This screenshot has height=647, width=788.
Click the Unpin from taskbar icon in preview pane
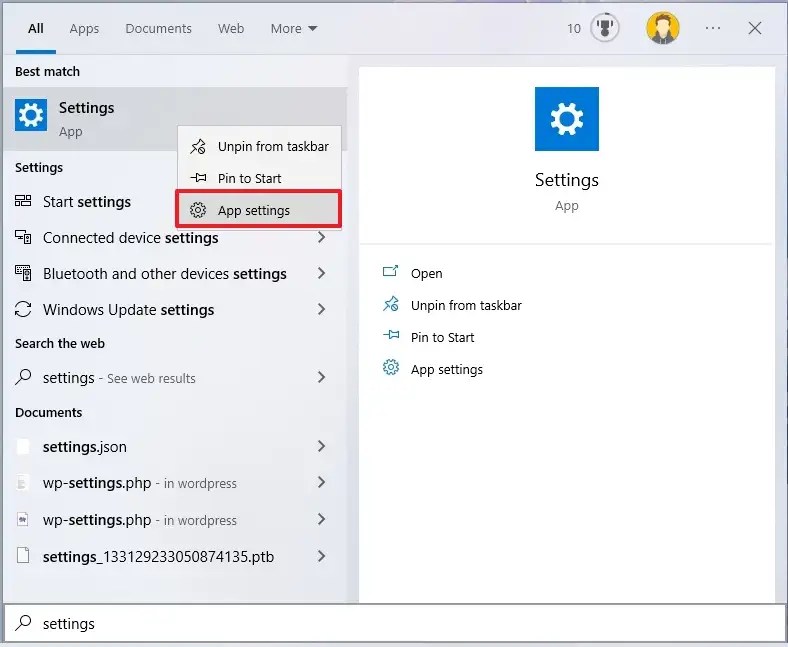(x=390, y=304)
